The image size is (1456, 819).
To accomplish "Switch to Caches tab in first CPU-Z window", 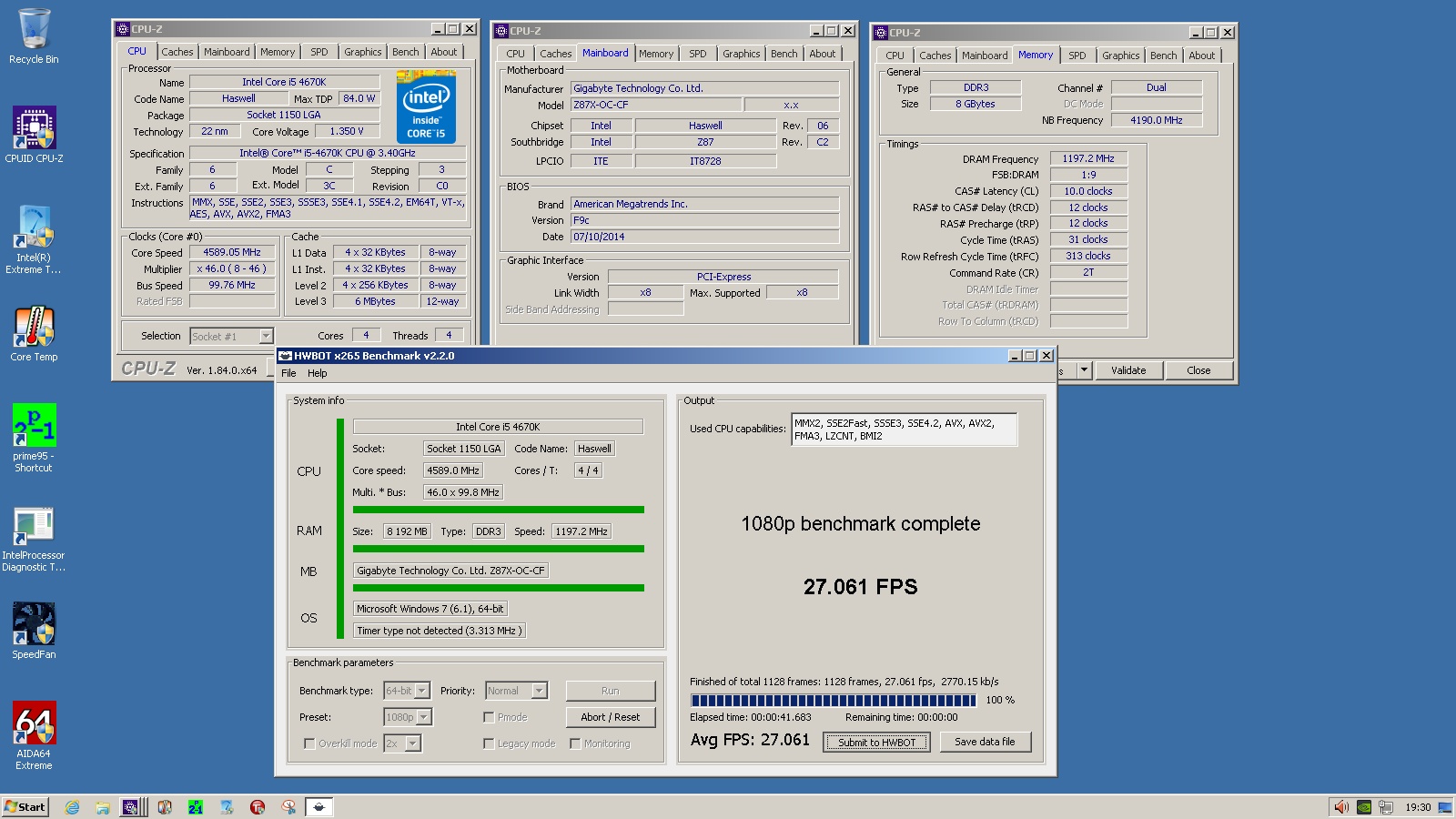I will pos(177,52).
